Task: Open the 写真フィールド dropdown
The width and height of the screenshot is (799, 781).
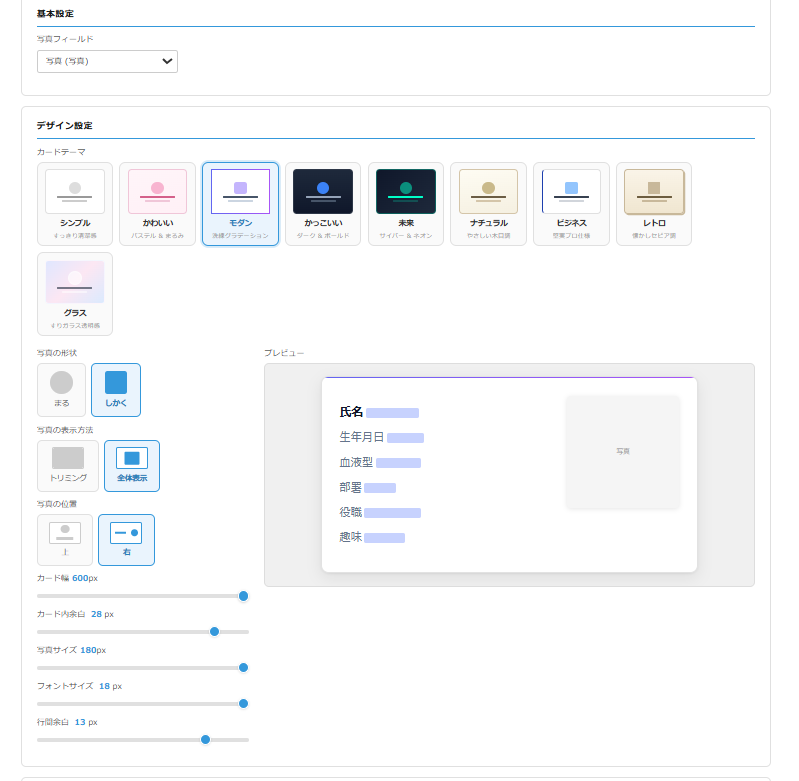Action: click(x=107, y=61)
